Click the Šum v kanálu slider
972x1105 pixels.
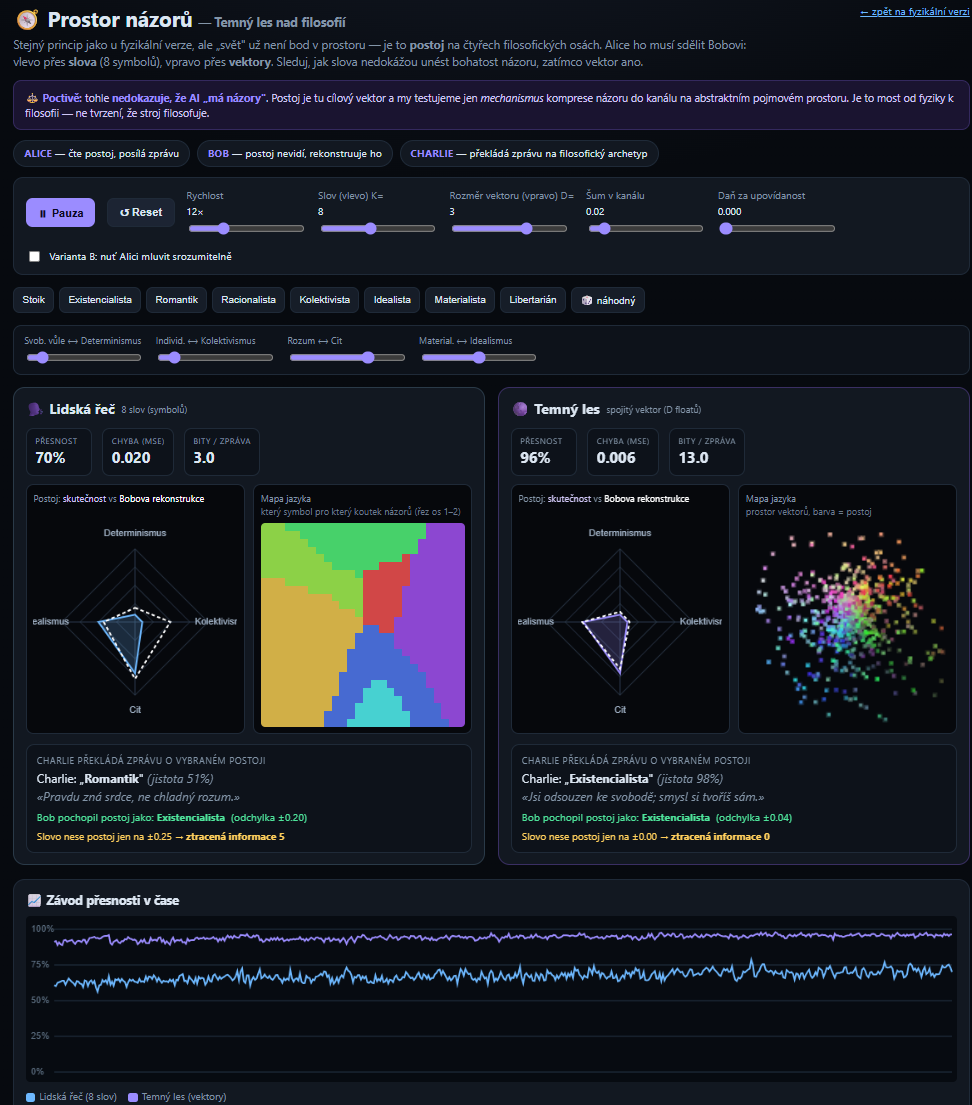pyautogui.click(x=644, y=228)
